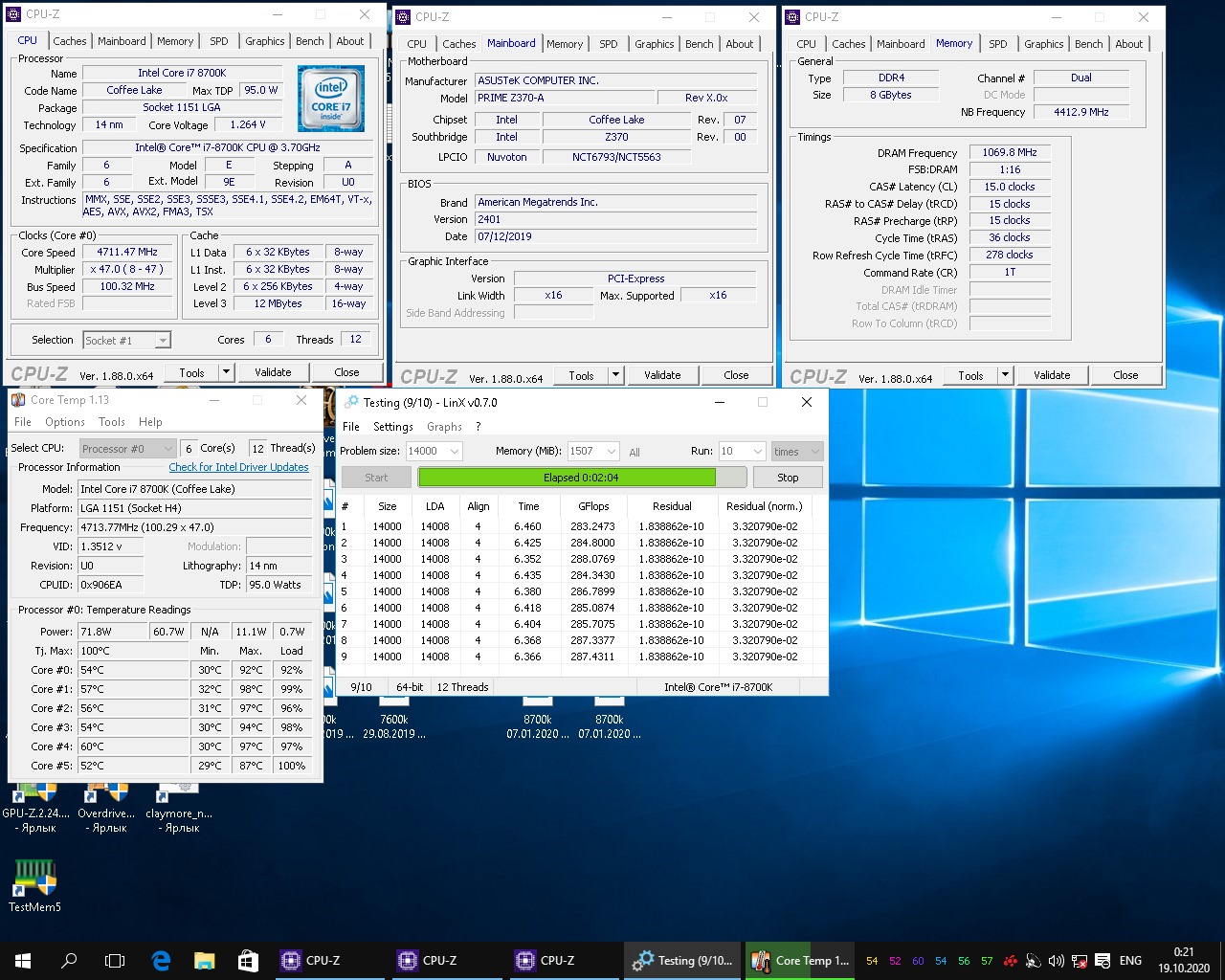Expand the LinX times dropdown
Image resolution: width=1225 pixels, height=980 pixels.
(x=815, y=452)
